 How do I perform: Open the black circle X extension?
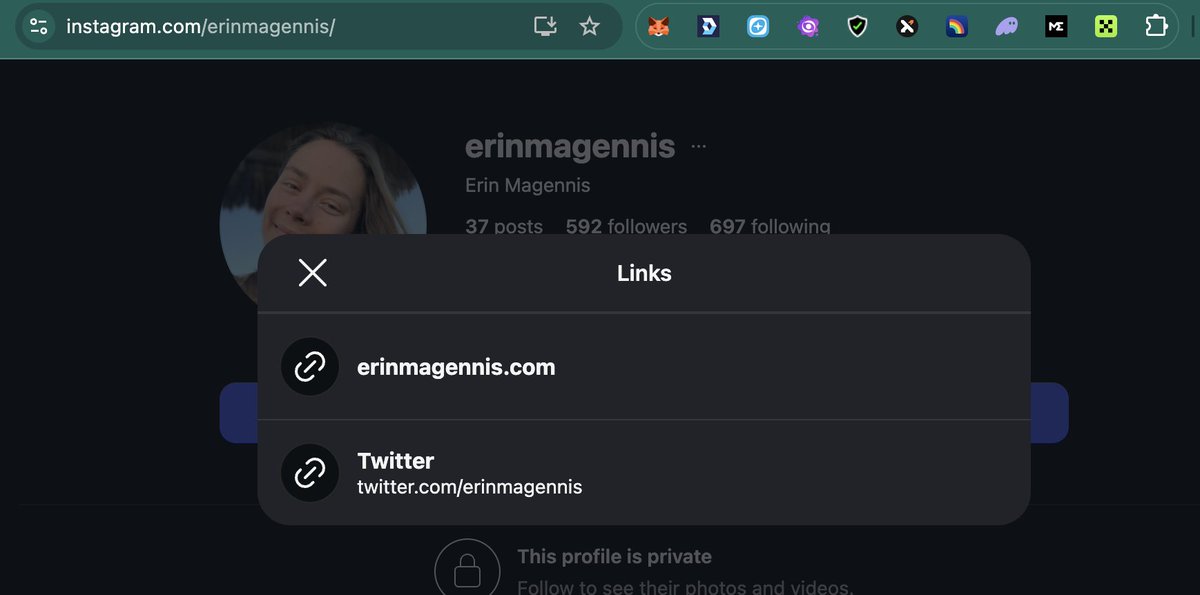pyautogui.click(x=907, y=27)
